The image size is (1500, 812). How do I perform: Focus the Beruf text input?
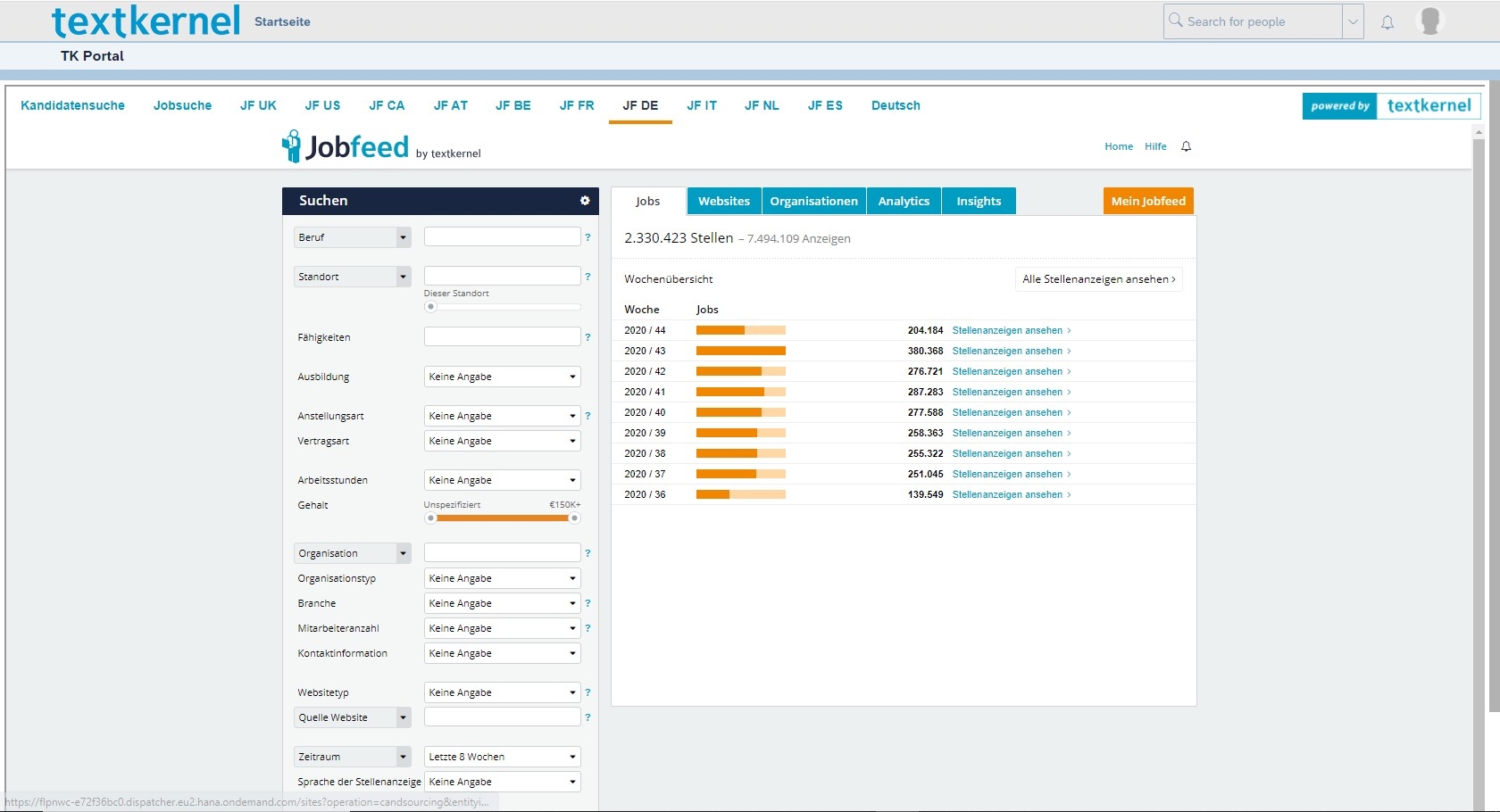click(x=503, y=236)
